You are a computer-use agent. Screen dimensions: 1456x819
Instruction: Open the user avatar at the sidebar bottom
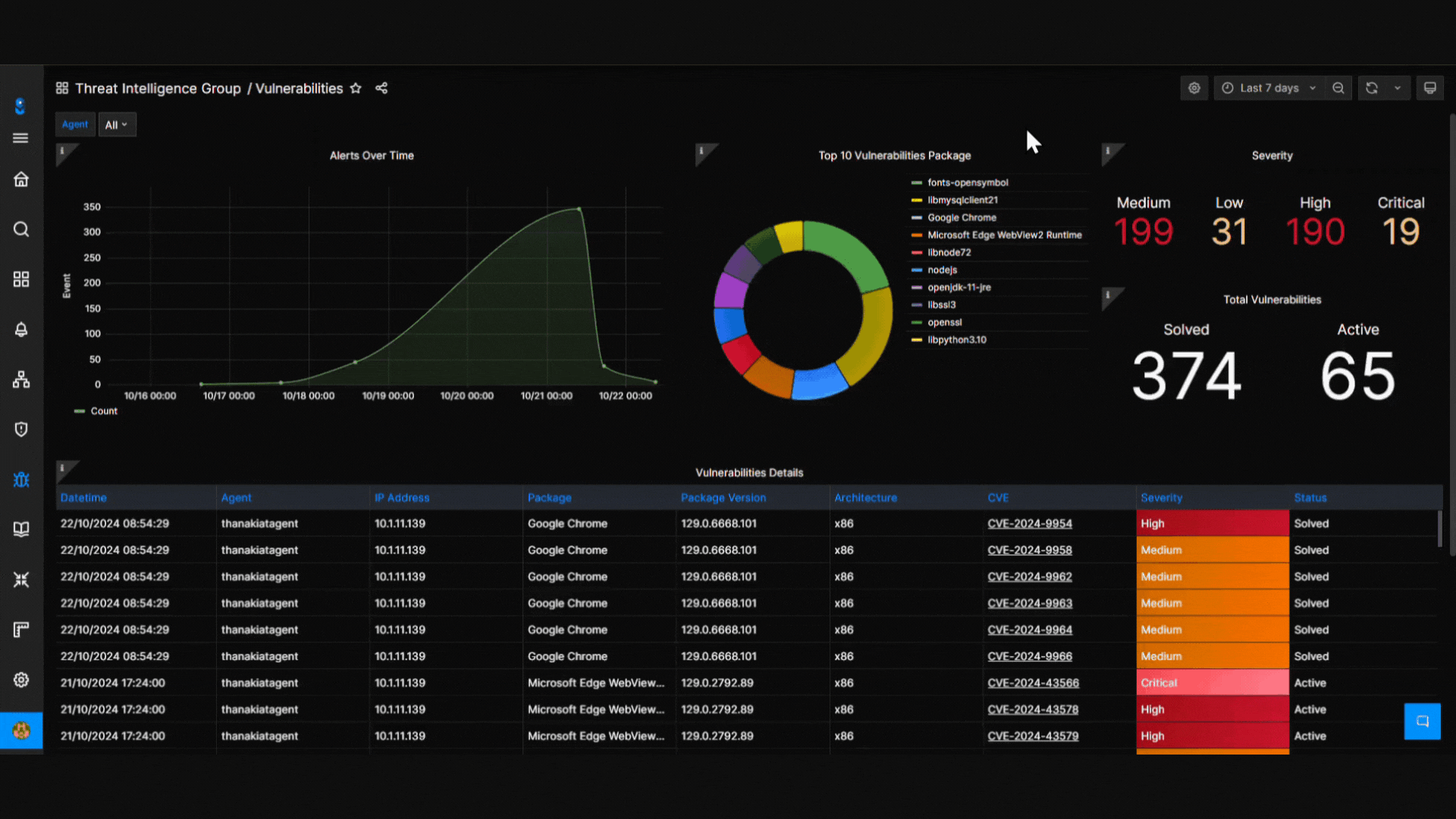21,730
